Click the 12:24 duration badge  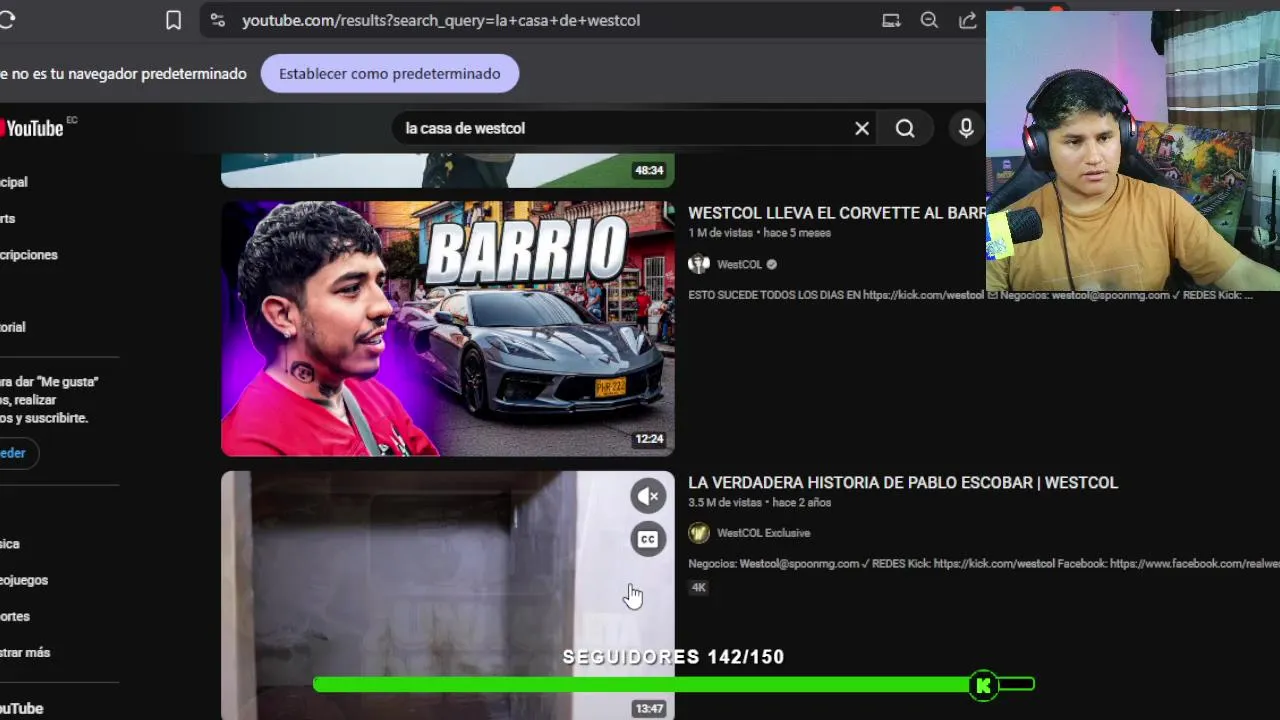[649, 439]
